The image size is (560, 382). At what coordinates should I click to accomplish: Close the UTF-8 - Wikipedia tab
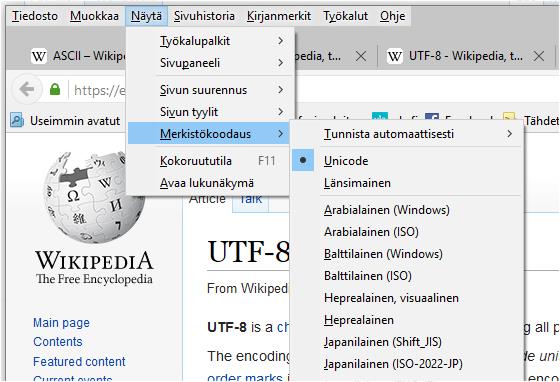pyautogui.click(x=539, y=56)
